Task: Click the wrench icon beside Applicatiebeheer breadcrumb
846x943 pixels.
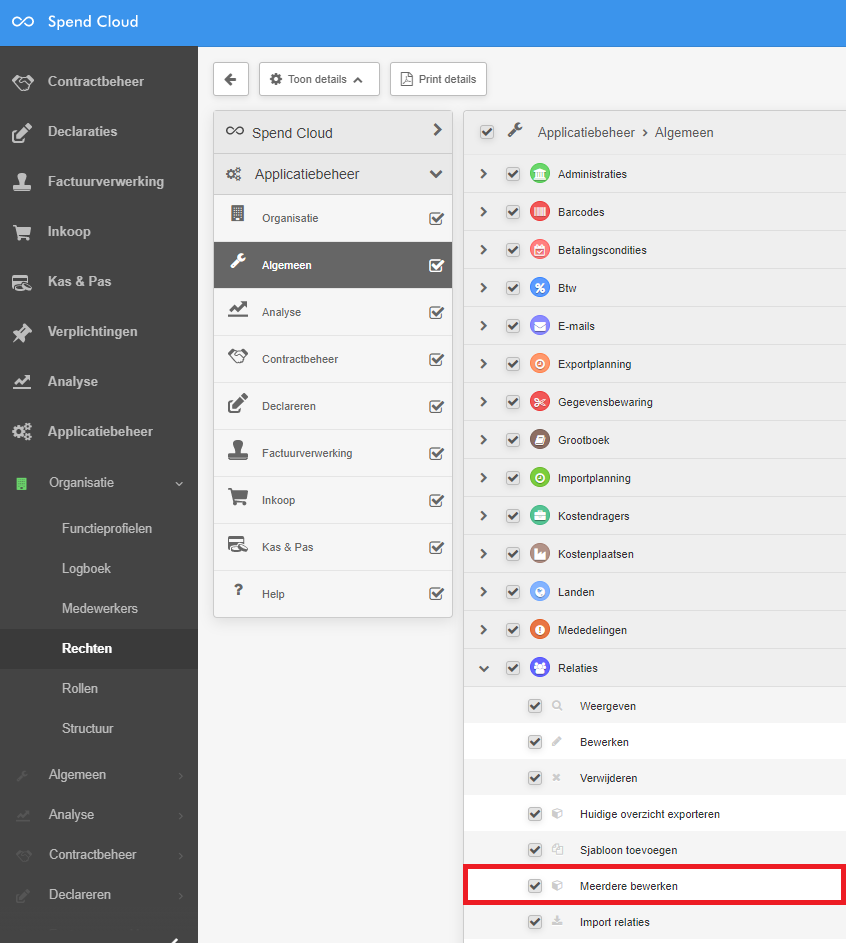Action: coord(515,131)
